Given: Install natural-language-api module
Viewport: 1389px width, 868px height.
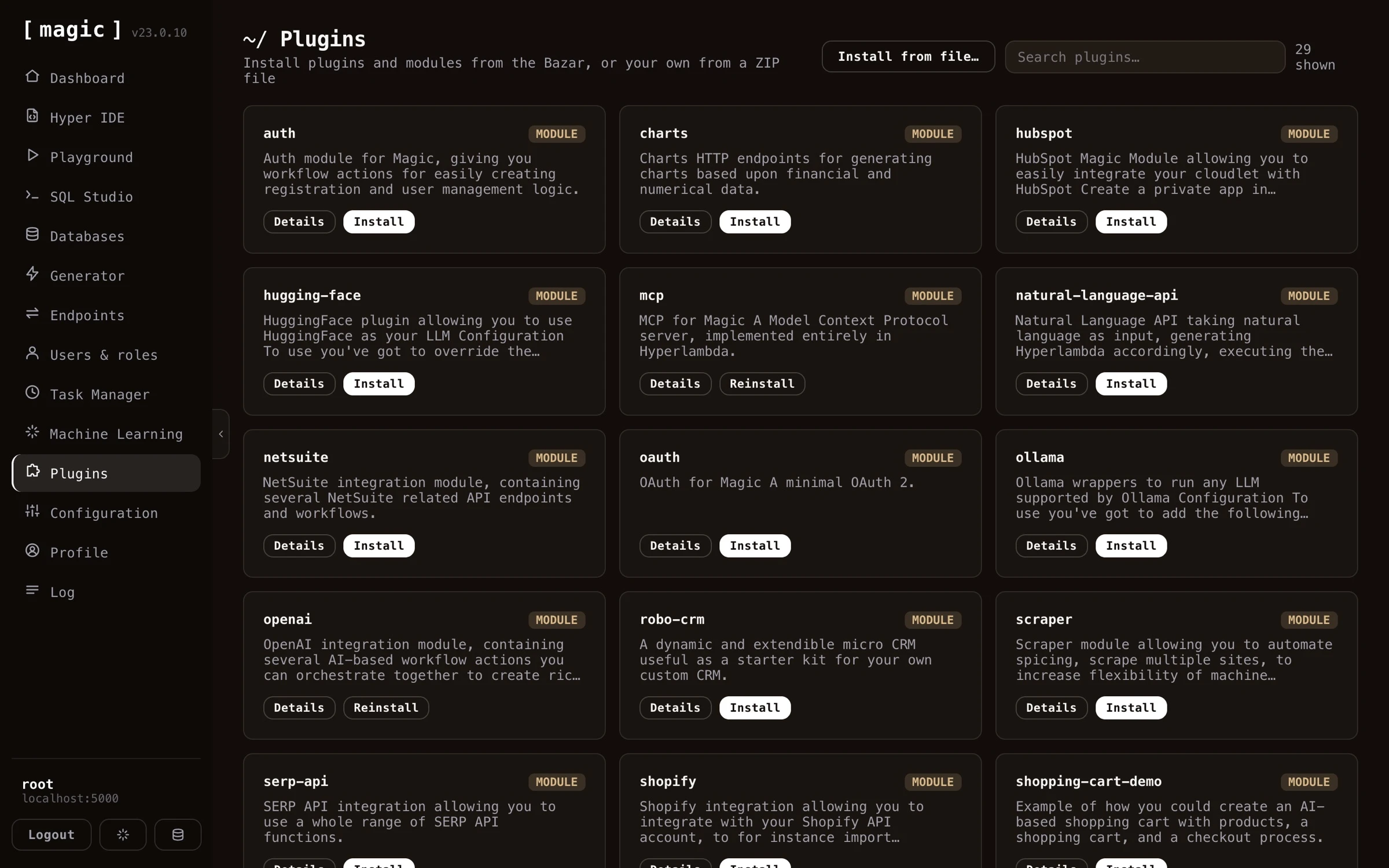Looking at the screenshot, I should point(1131,384).
